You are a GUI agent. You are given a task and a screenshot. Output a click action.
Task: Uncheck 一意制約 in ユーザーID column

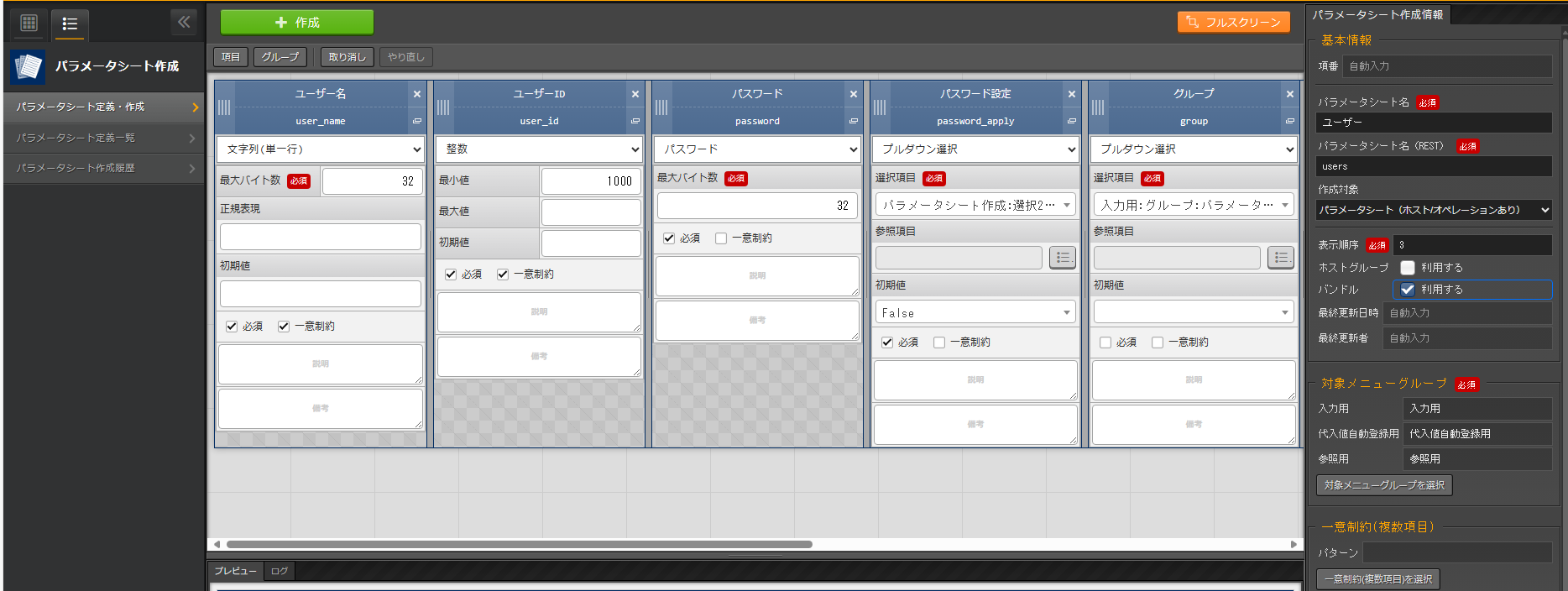tap(503, 275)
